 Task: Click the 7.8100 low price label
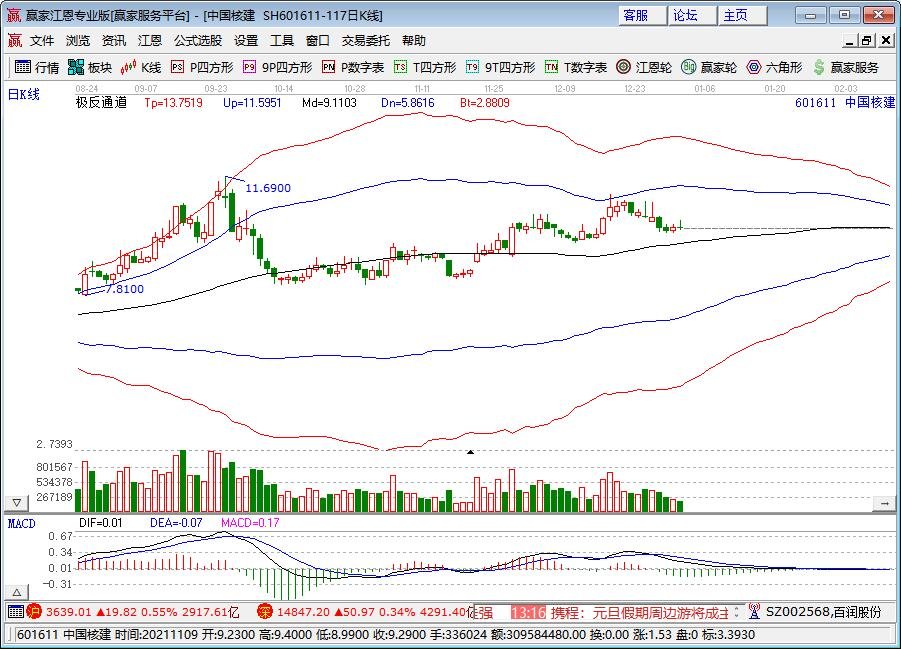click(125, 289)
